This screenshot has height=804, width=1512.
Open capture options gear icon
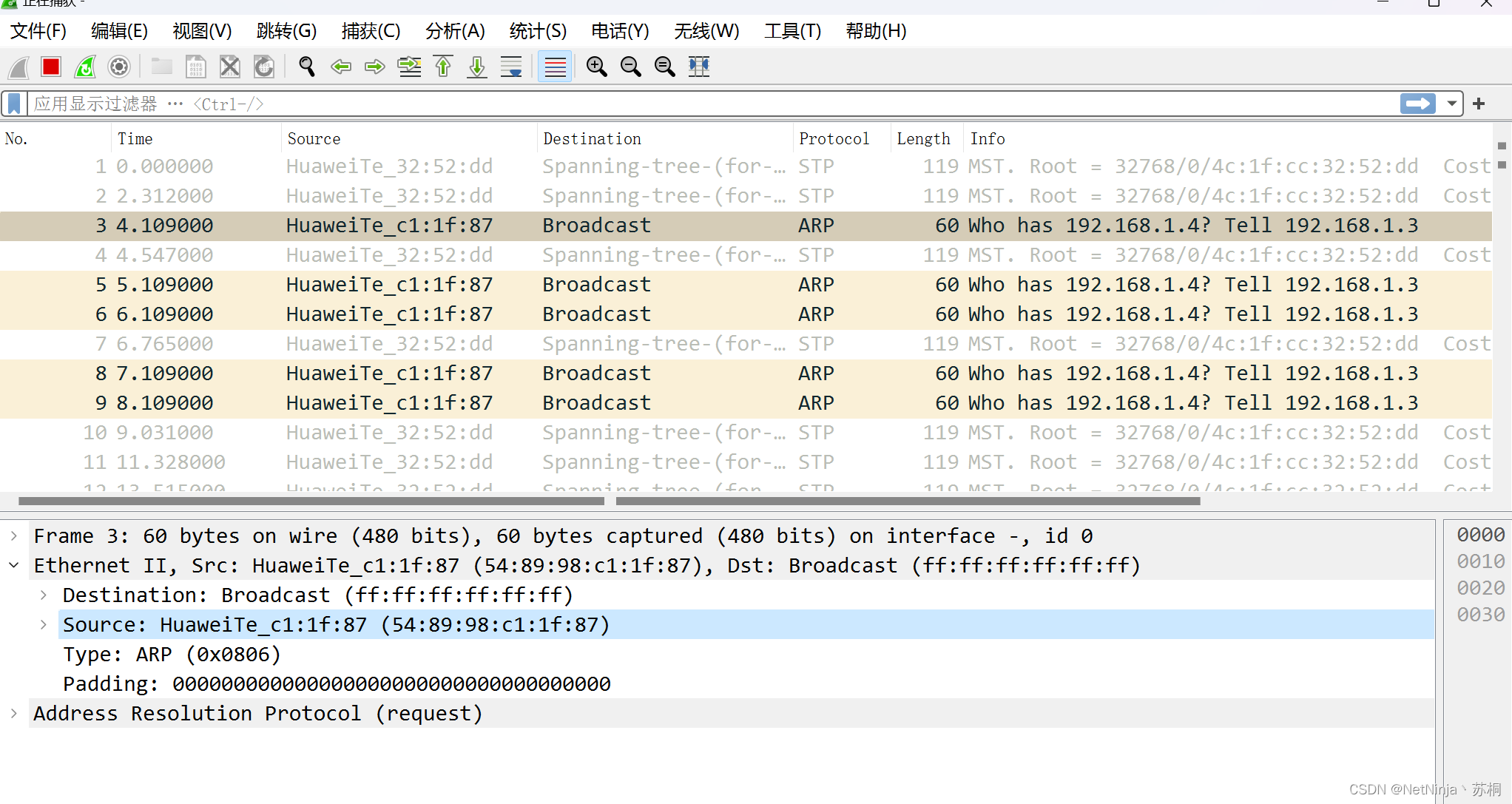(x=119, y=67)
